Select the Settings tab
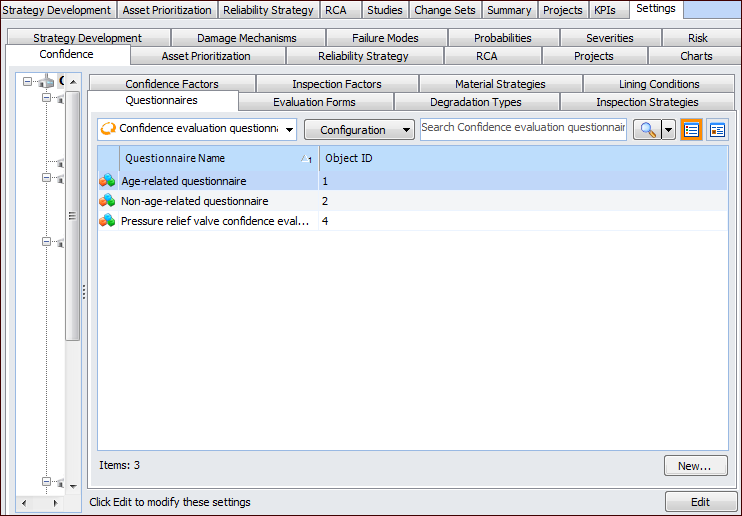This screenshot has height=516, width=742. pyautogui.click(x=656, y=9)
